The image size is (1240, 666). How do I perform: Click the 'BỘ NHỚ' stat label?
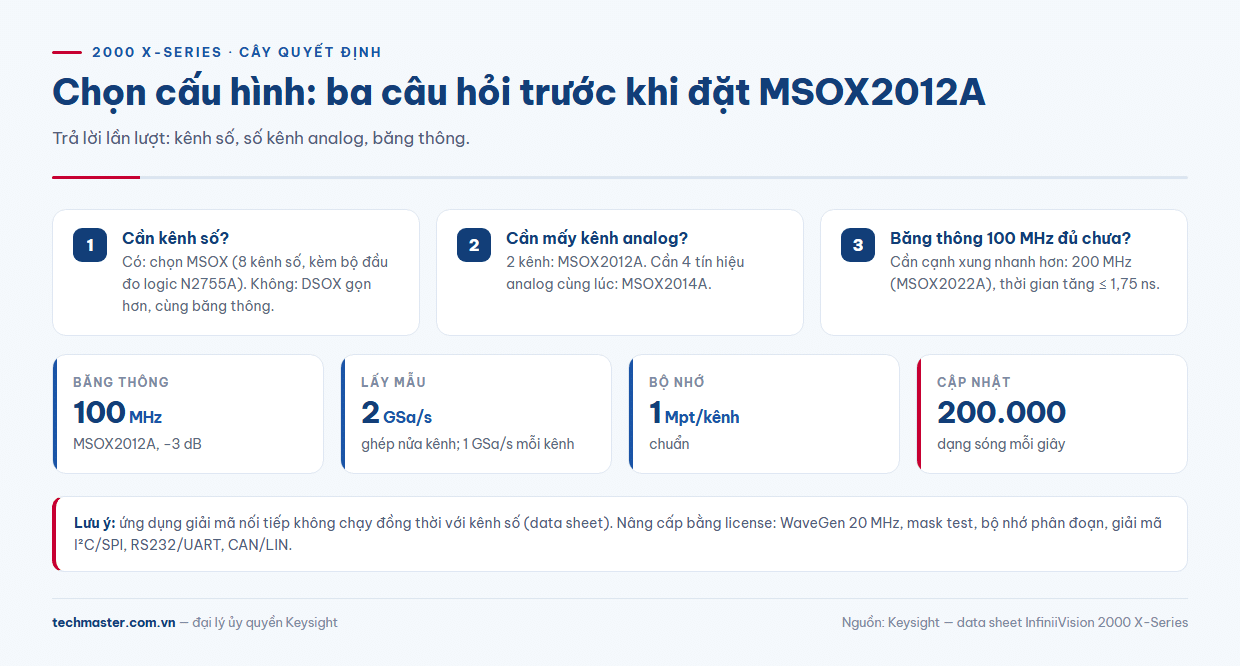pos(679,382)
